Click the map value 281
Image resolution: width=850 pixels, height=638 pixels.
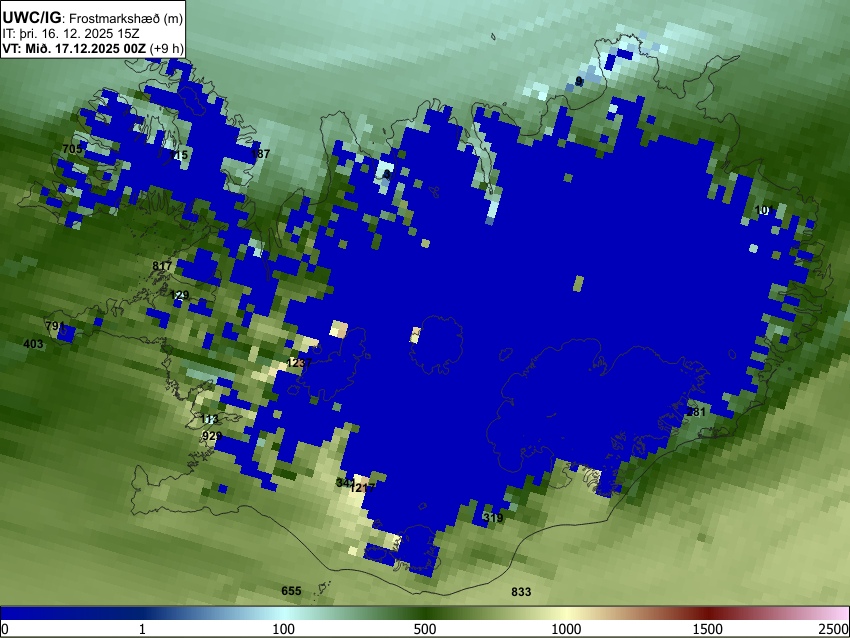[696, 412]
